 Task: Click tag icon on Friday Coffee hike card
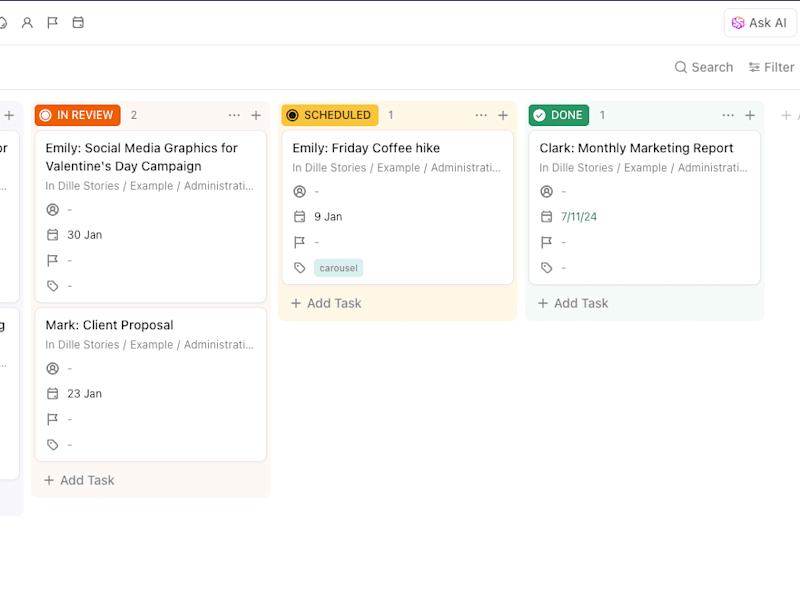coord(299,267)
